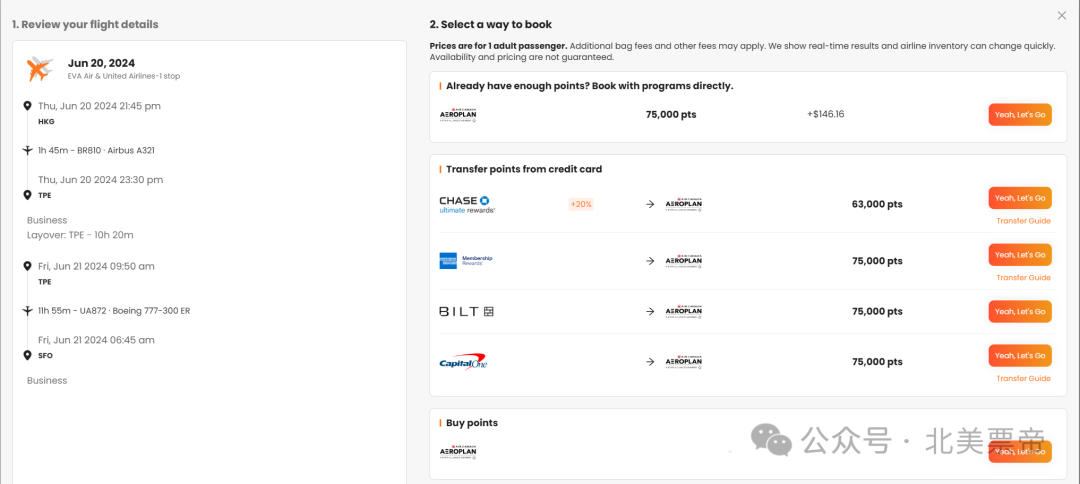The width and height of the screenshot is (1080, 484).
Task: Click the Chase Ultimate Rewards logo
Action: pos(468,204)
